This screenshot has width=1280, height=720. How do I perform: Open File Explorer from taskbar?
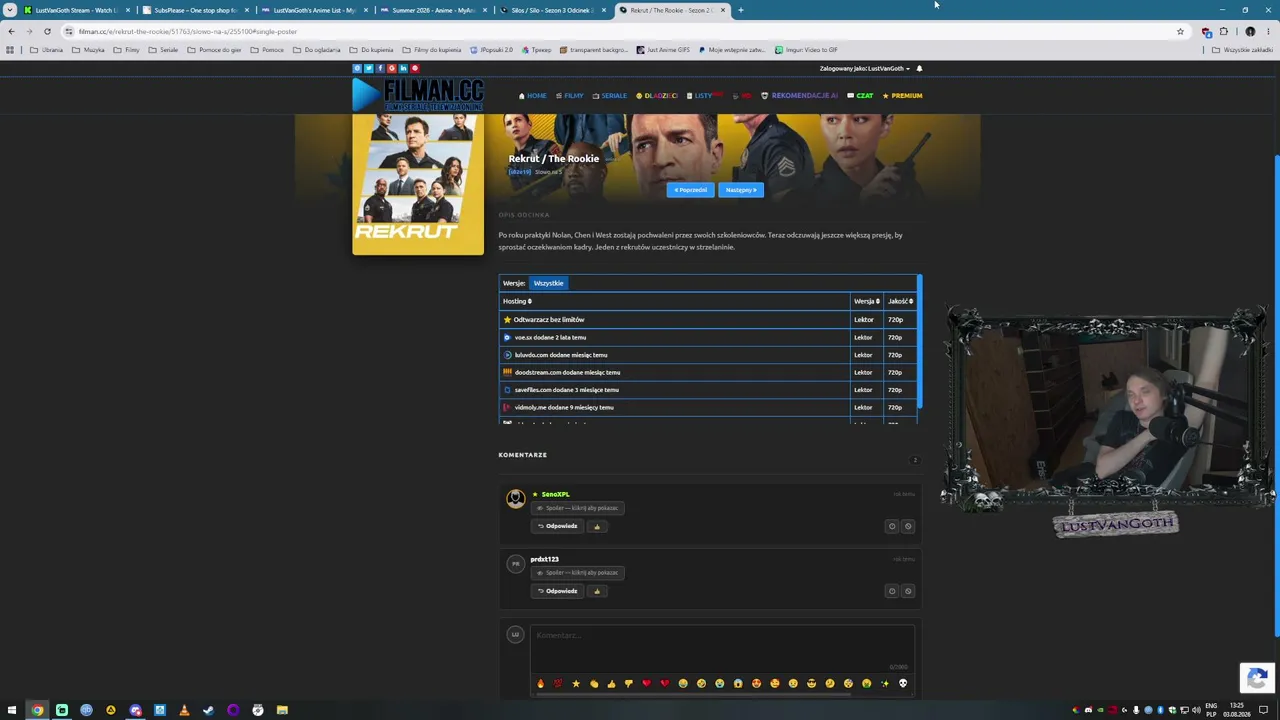[282, 710]
